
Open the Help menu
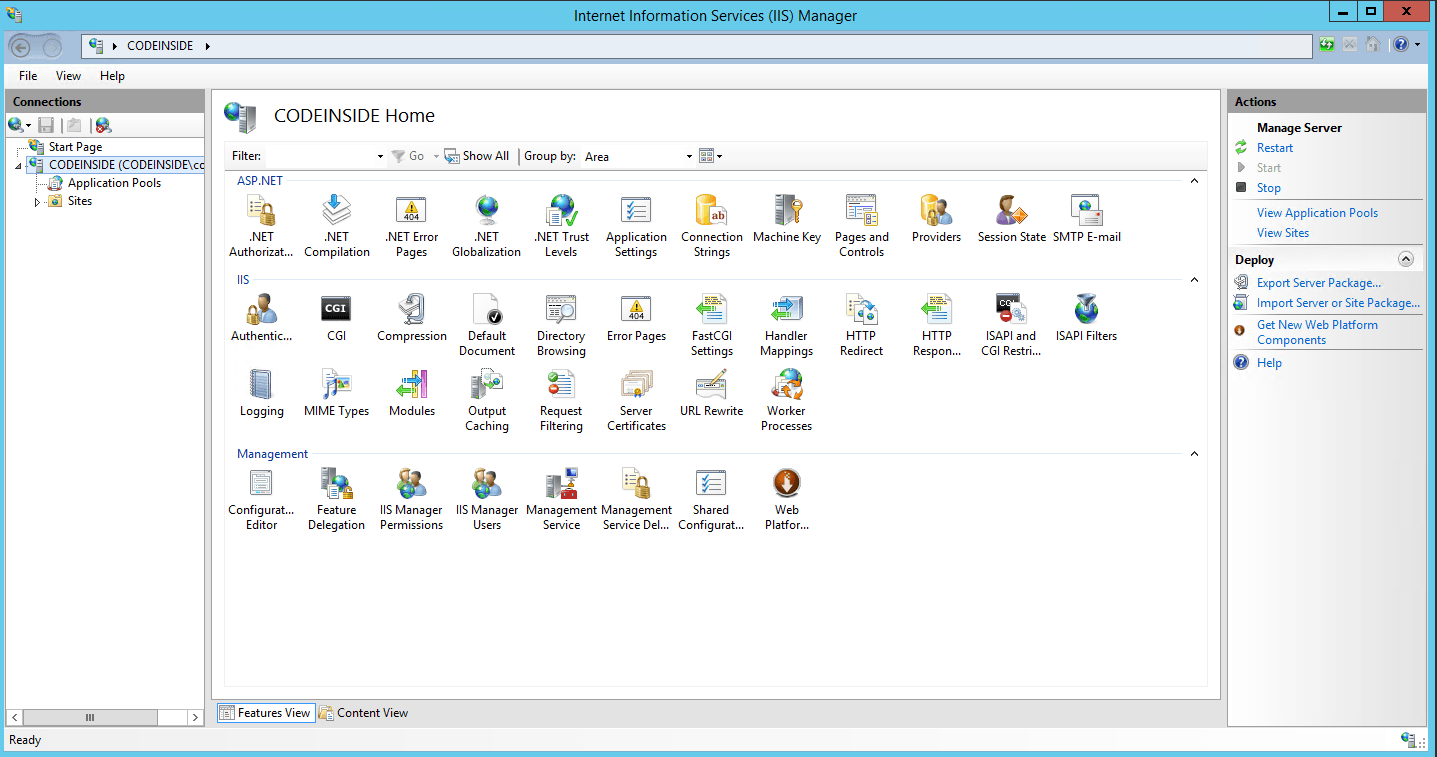(x=112, y=76)
